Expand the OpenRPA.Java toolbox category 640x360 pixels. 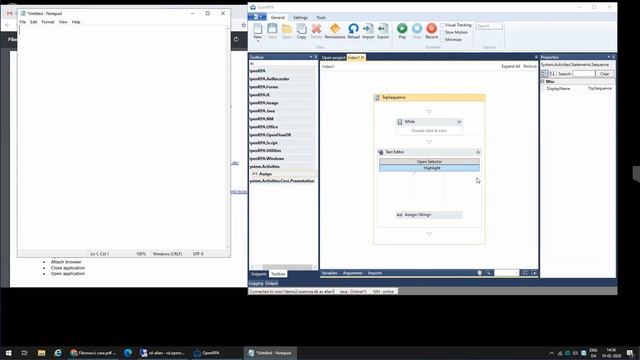pyautogui.click(x=282, y=111)
